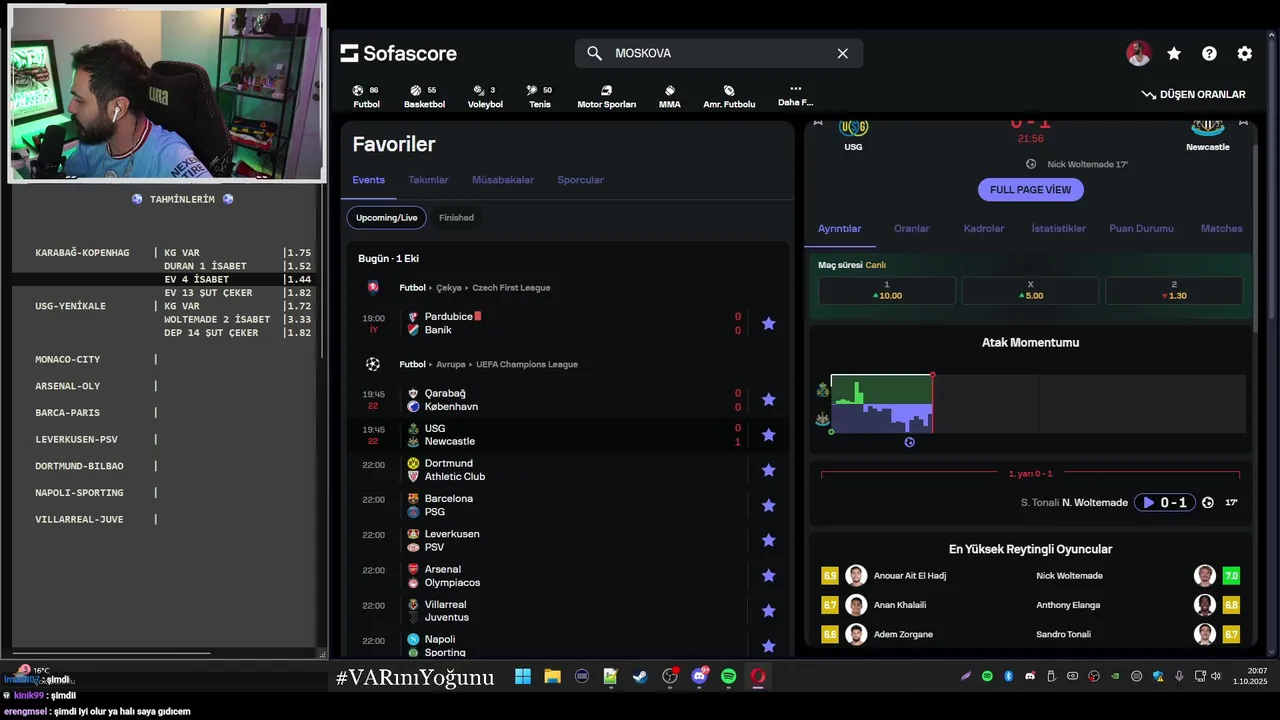Image resolution: width=1280 pixels, height=720 pixels.
Task: Switch to the Matches tab
Action: pyautogui.click(x=1221, y=229)
